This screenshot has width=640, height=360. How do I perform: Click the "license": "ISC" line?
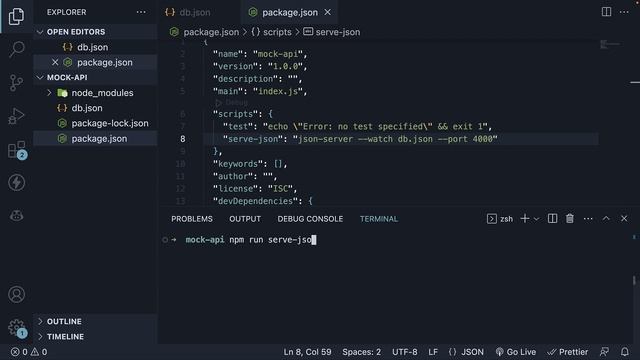(x=255, y=189)
